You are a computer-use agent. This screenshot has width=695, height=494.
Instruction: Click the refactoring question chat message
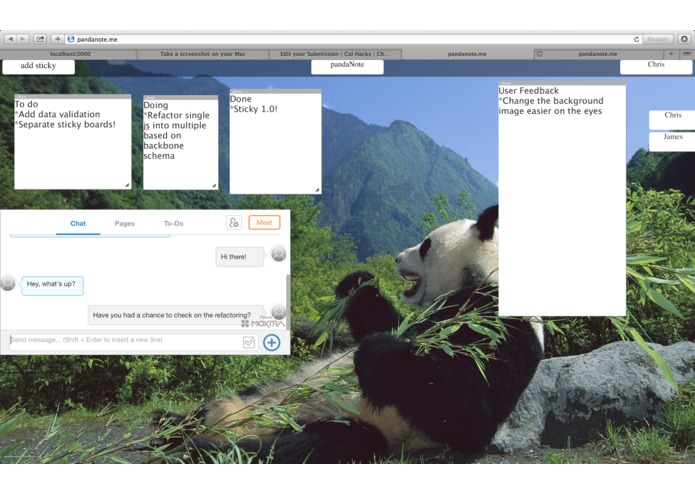click(176, 315)
